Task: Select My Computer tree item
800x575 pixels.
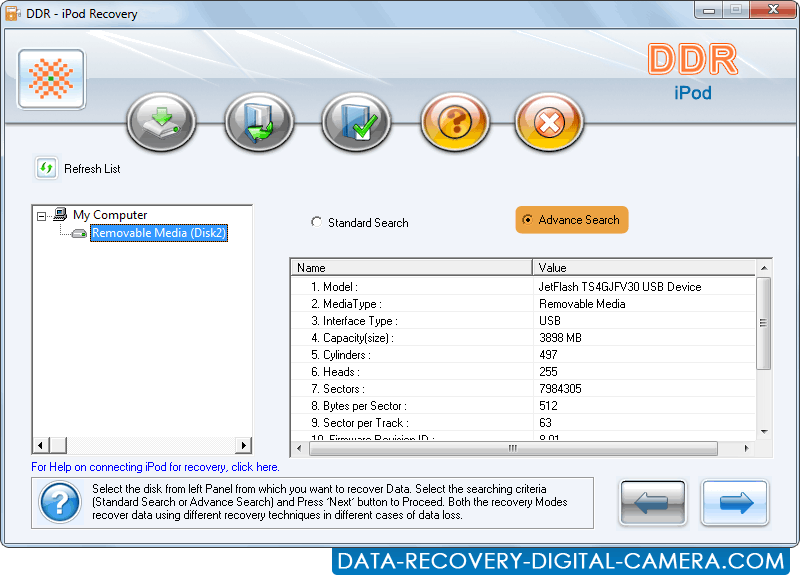Action: click(x=110, y=215)
